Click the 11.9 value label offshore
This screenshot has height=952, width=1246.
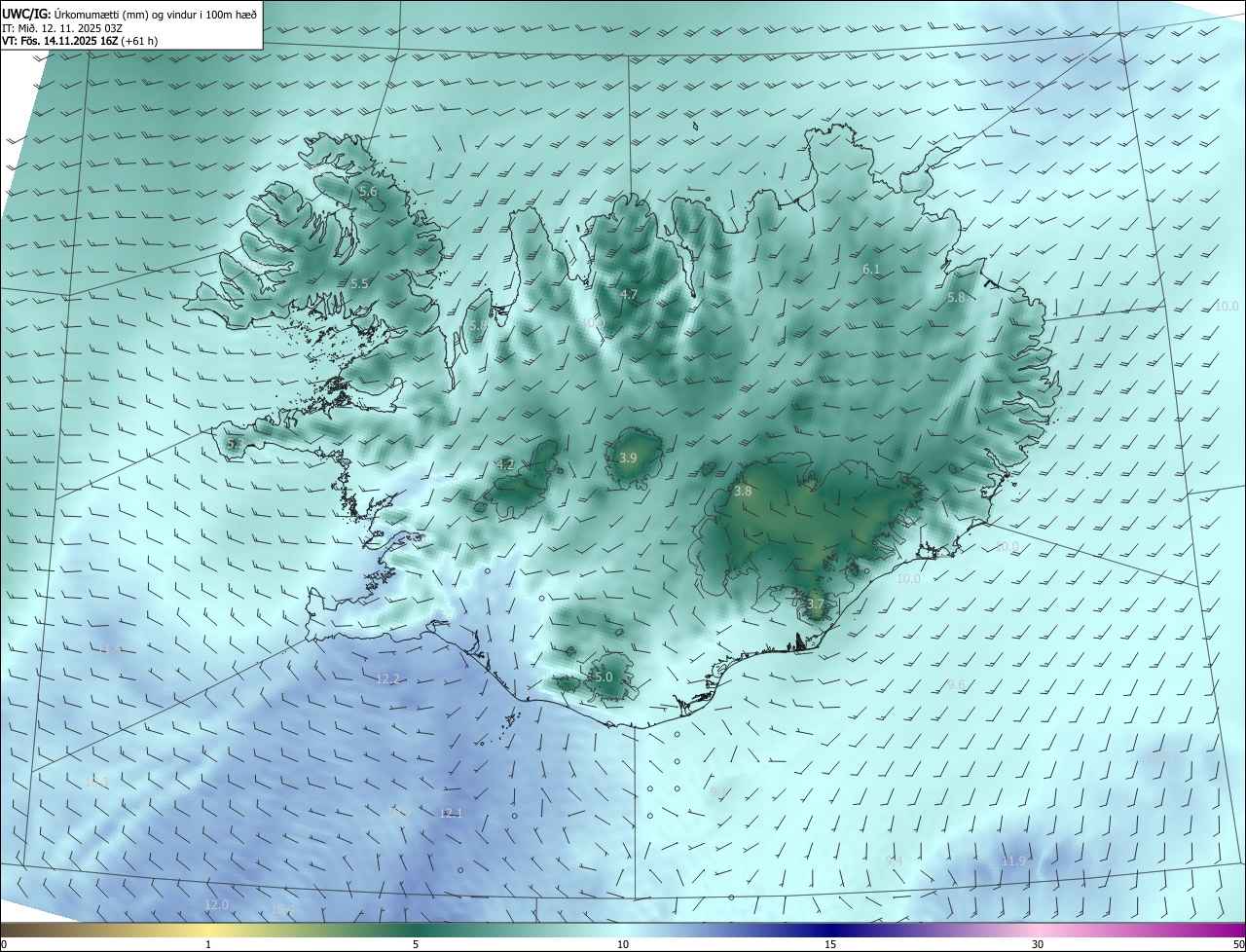tap(1013, 861)
